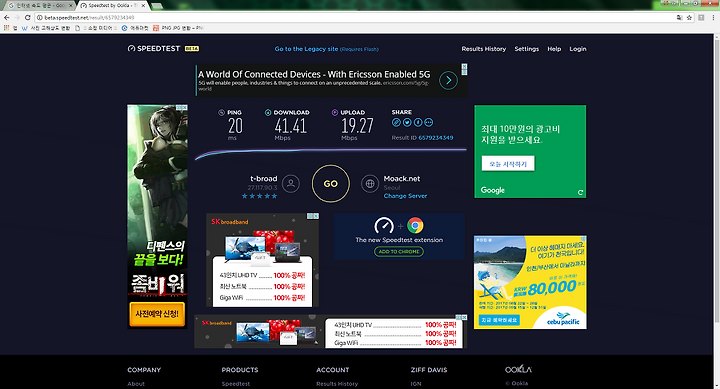The image size is (720, 389).
Task: Click the browser forward arrow
Action: click(x=17, y=17)
